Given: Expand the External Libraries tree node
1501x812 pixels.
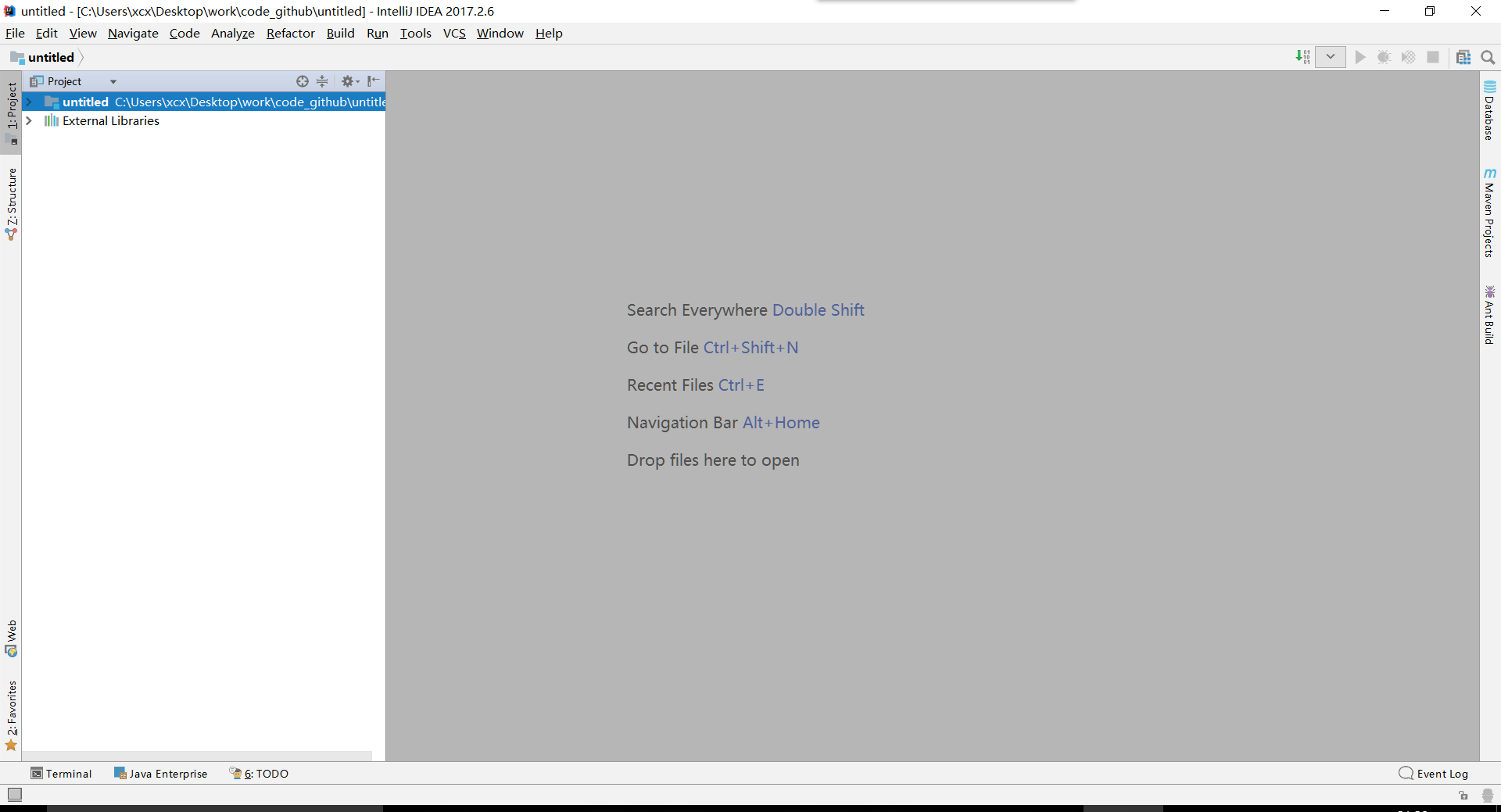Looking at the screenshot, I should 29,120.
